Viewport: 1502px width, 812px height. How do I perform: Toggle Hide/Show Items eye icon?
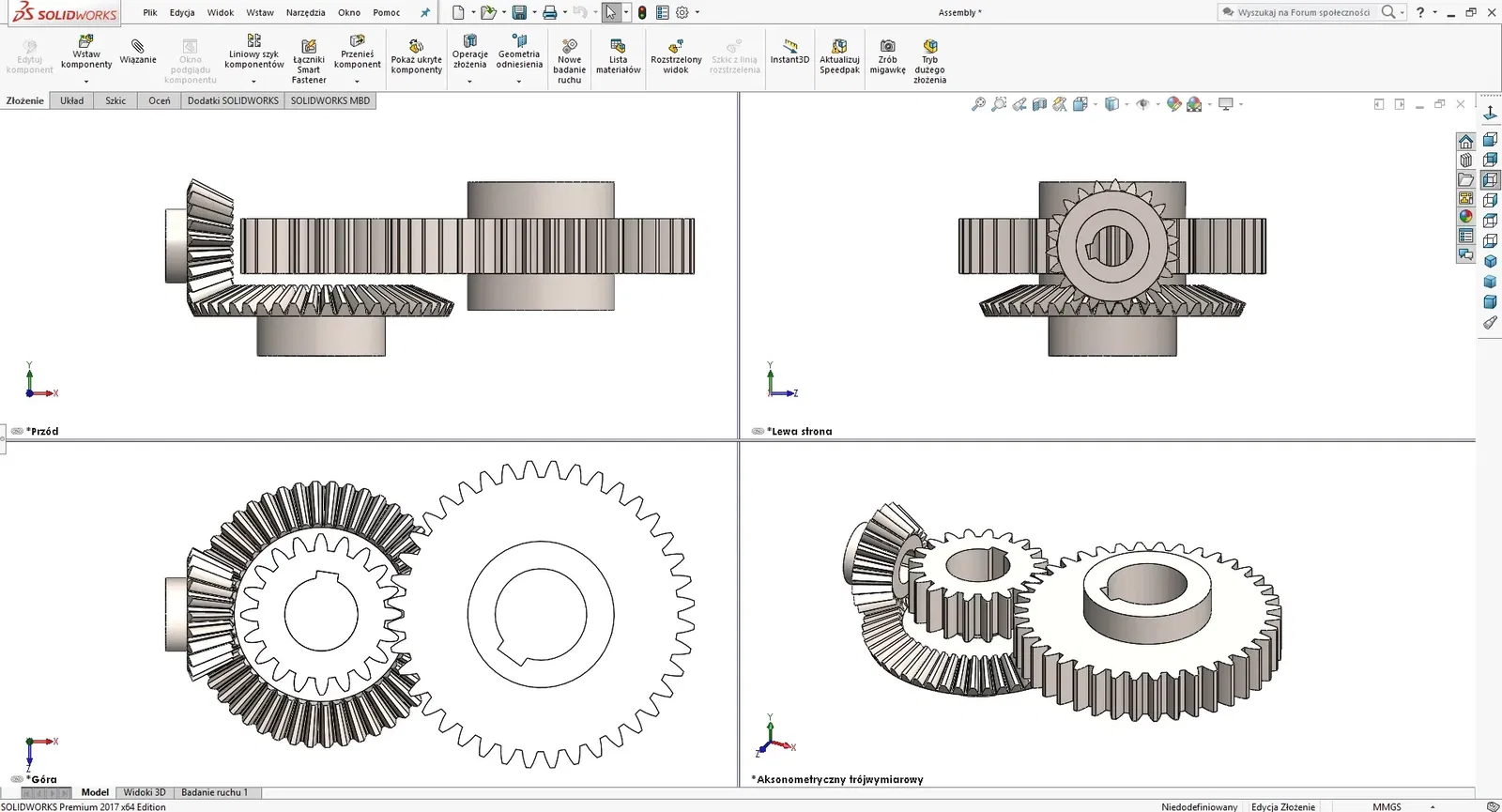(1142, 104)
